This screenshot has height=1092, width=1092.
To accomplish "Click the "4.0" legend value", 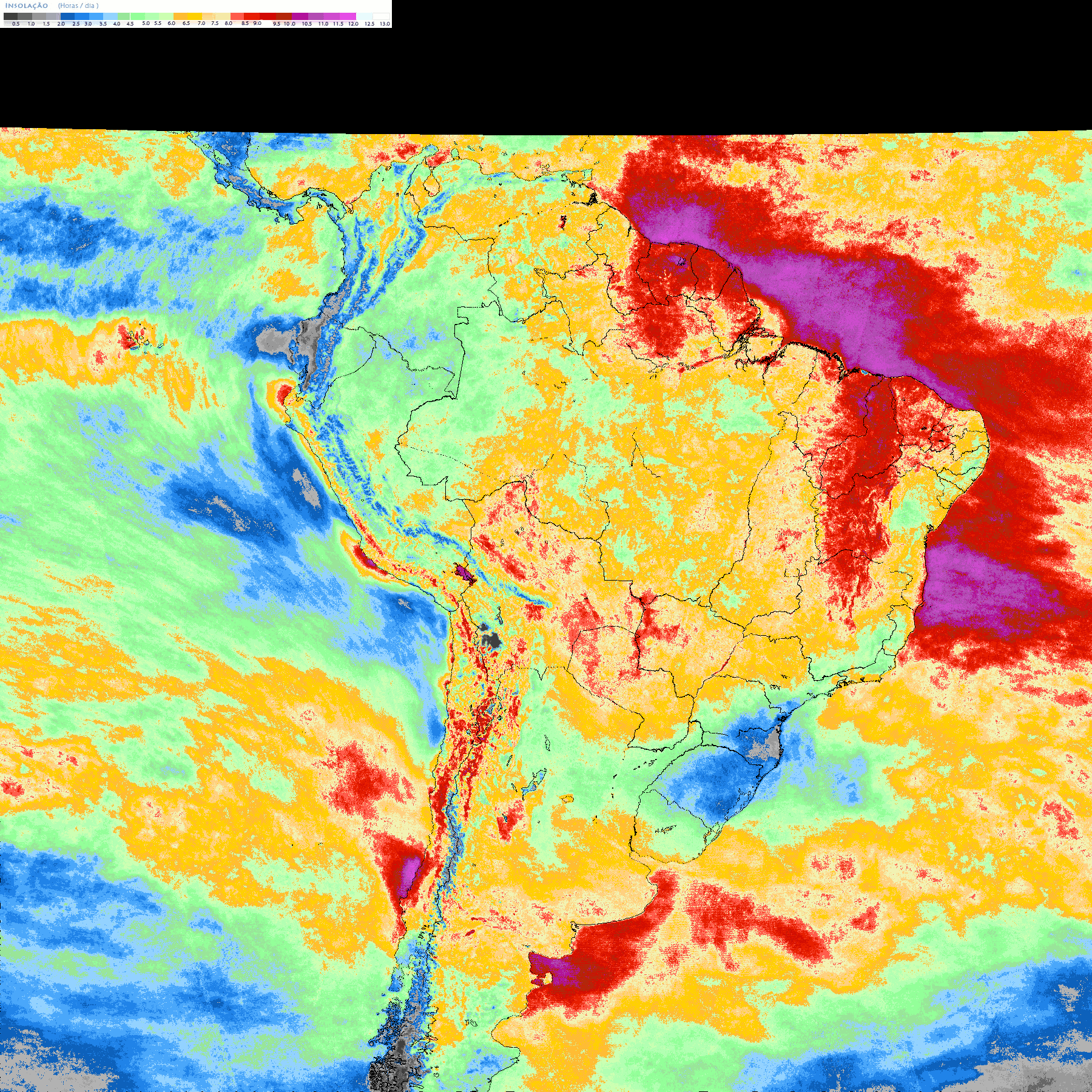I will [116, 24].
